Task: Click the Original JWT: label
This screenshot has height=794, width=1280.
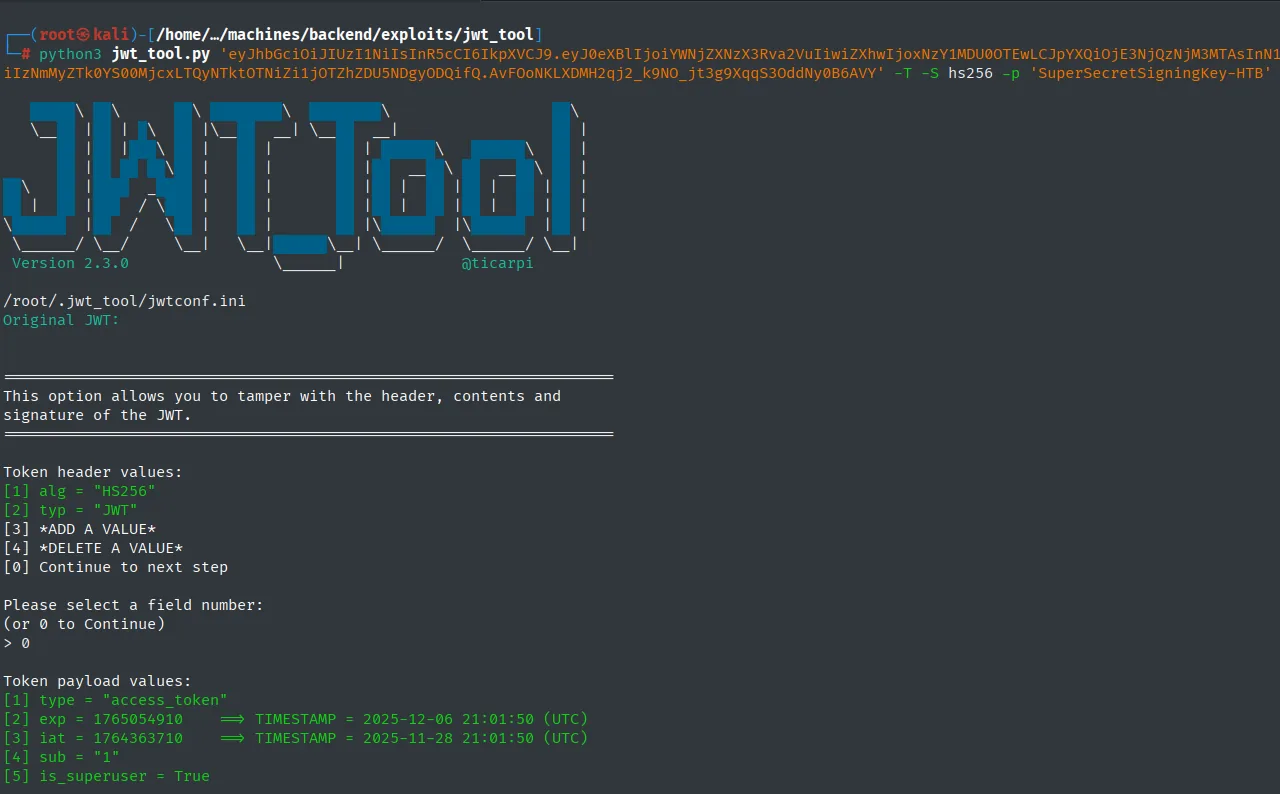Action: [x=61, y=320]
